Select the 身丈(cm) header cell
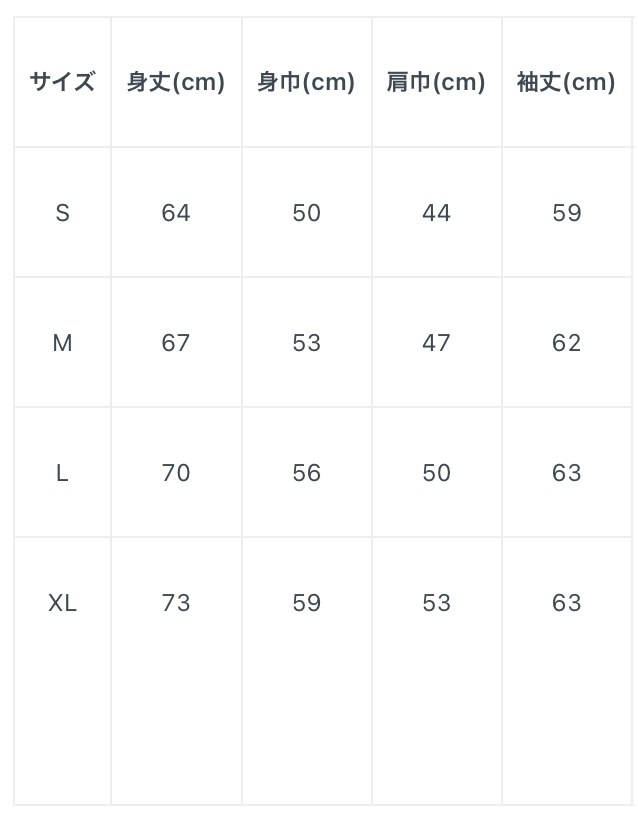The width and height of the screenshot is (638, 819). click(x=176, y=82)
